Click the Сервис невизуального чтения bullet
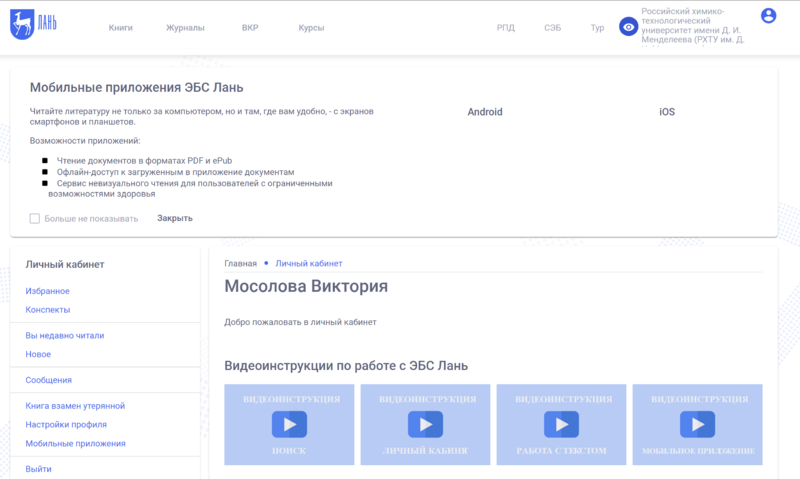Viewport: 800px width, 479px height. click(x=190, y=188)
